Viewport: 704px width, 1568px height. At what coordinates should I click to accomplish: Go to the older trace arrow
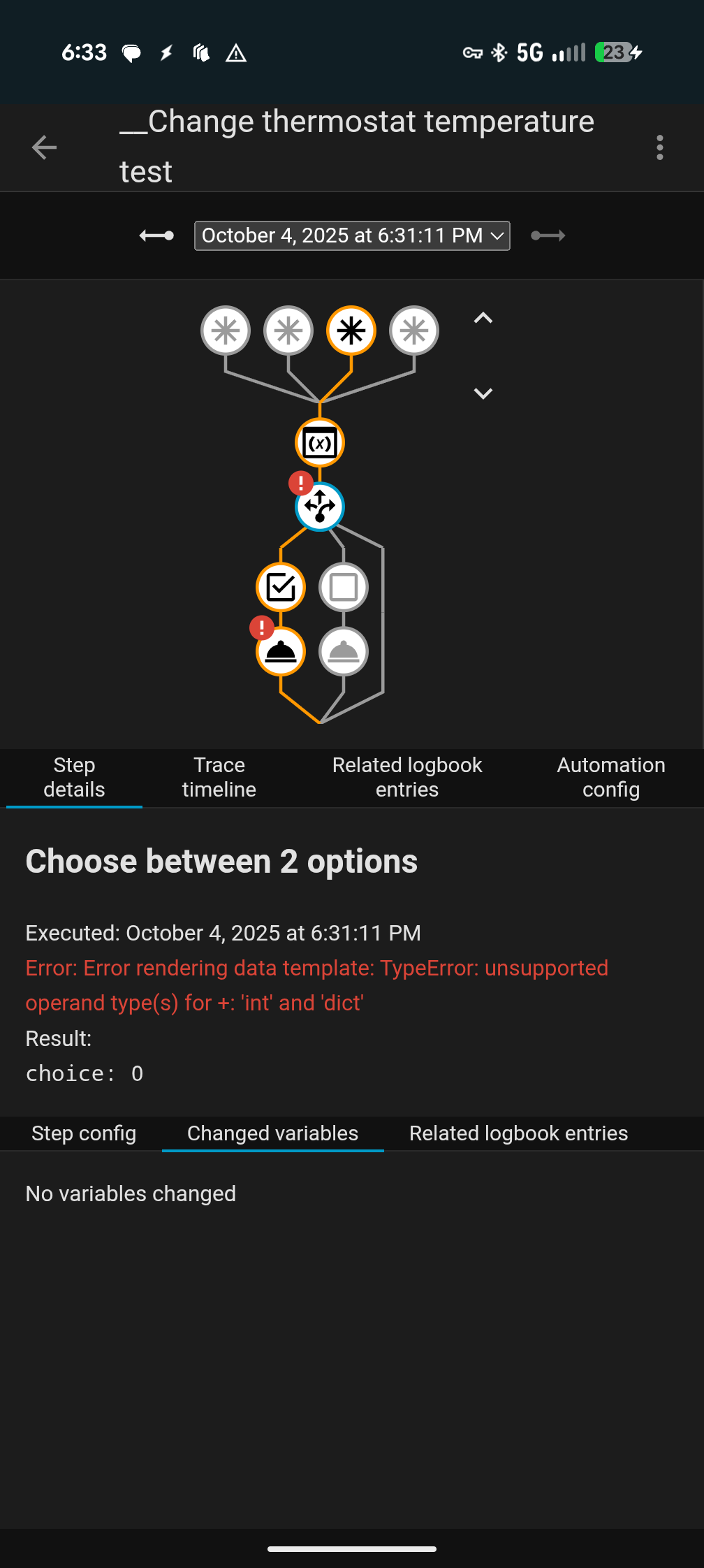coord(156,235)
